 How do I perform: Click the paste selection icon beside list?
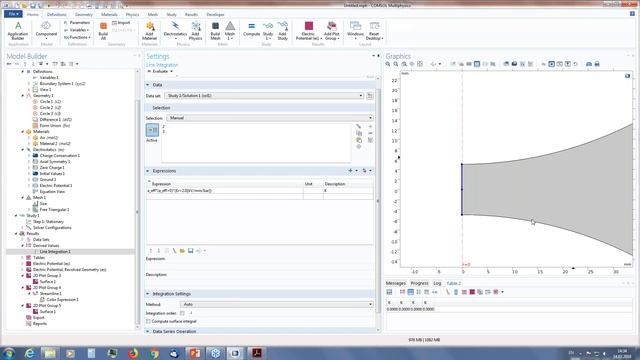pyautogui.click(x=359, y=140)
